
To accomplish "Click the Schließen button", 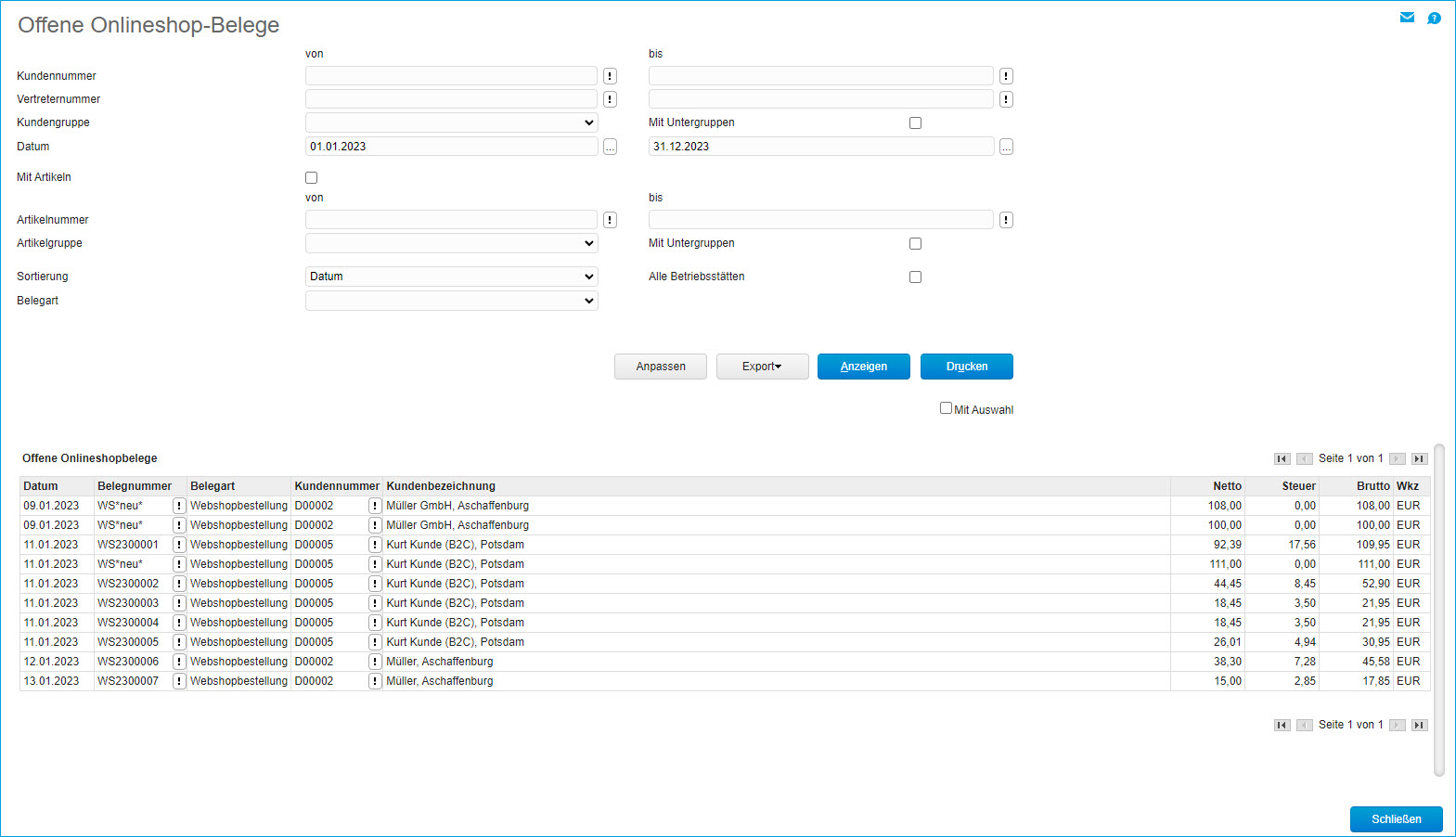I will (x=1396, y=819).
